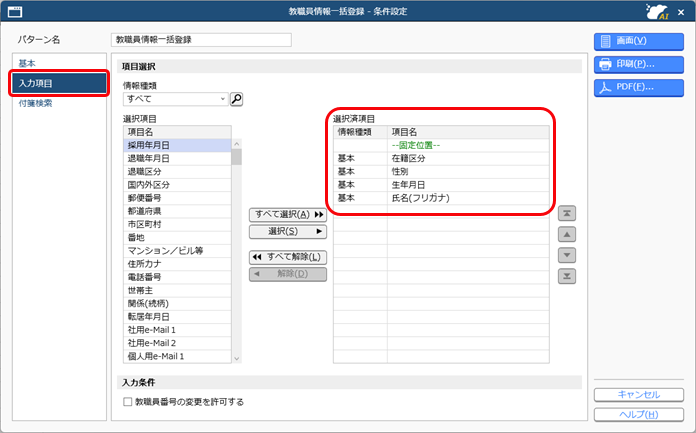Move selected item down one row

tap(567, 255)
